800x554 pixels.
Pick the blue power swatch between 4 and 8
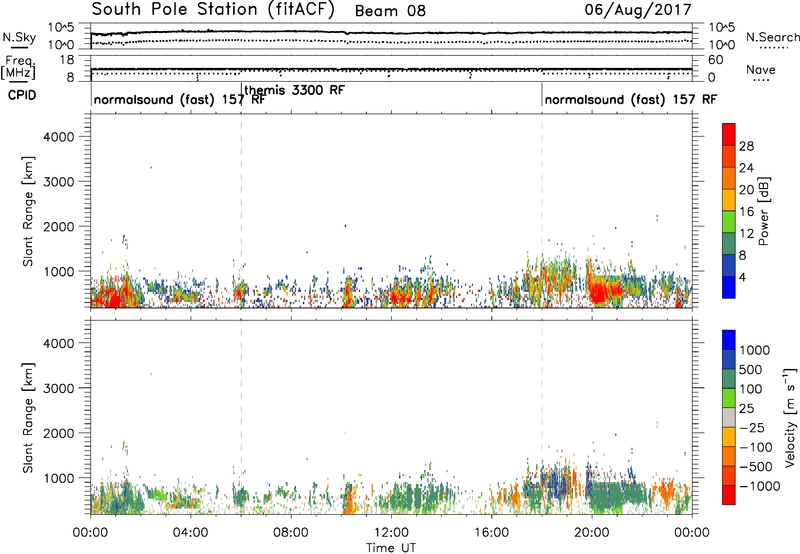tap(729, 265)
